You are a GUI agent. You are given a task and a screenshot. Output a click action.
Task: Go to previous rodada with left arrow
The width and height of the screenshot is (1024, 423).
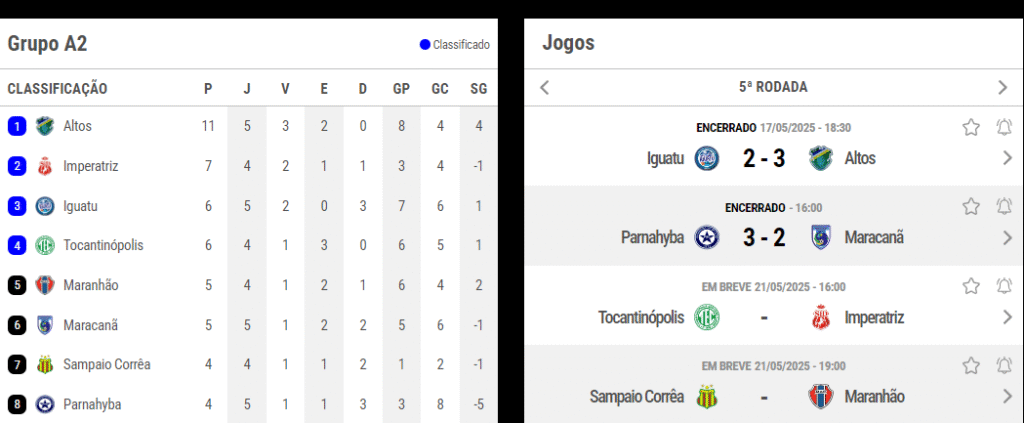545,87
